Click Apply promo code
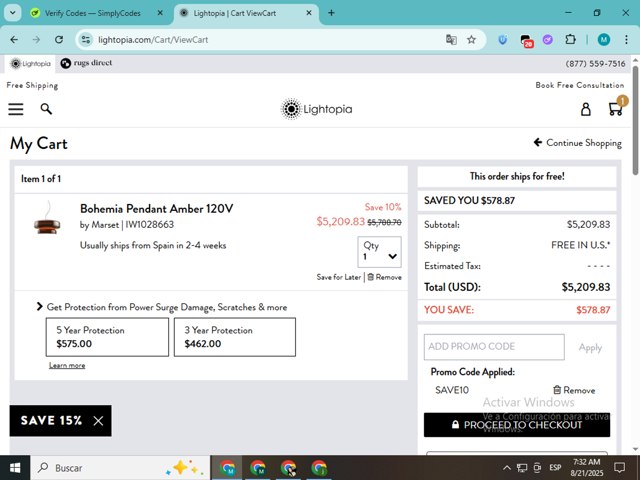This screenshot has height=480, width=640. [590, 347]
